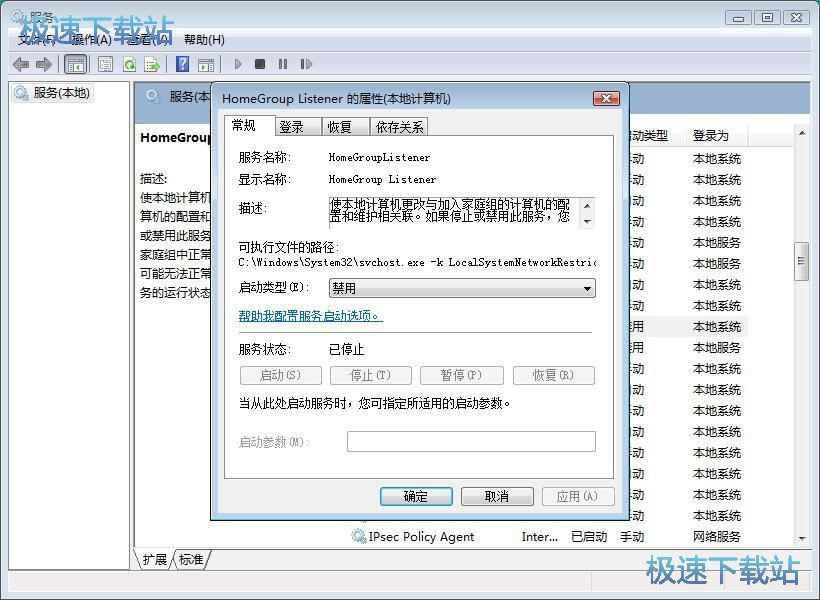This screenshot has width=820, height=600.
Task: Open the 操作(A) menu
Action: (x=91, y=40)
